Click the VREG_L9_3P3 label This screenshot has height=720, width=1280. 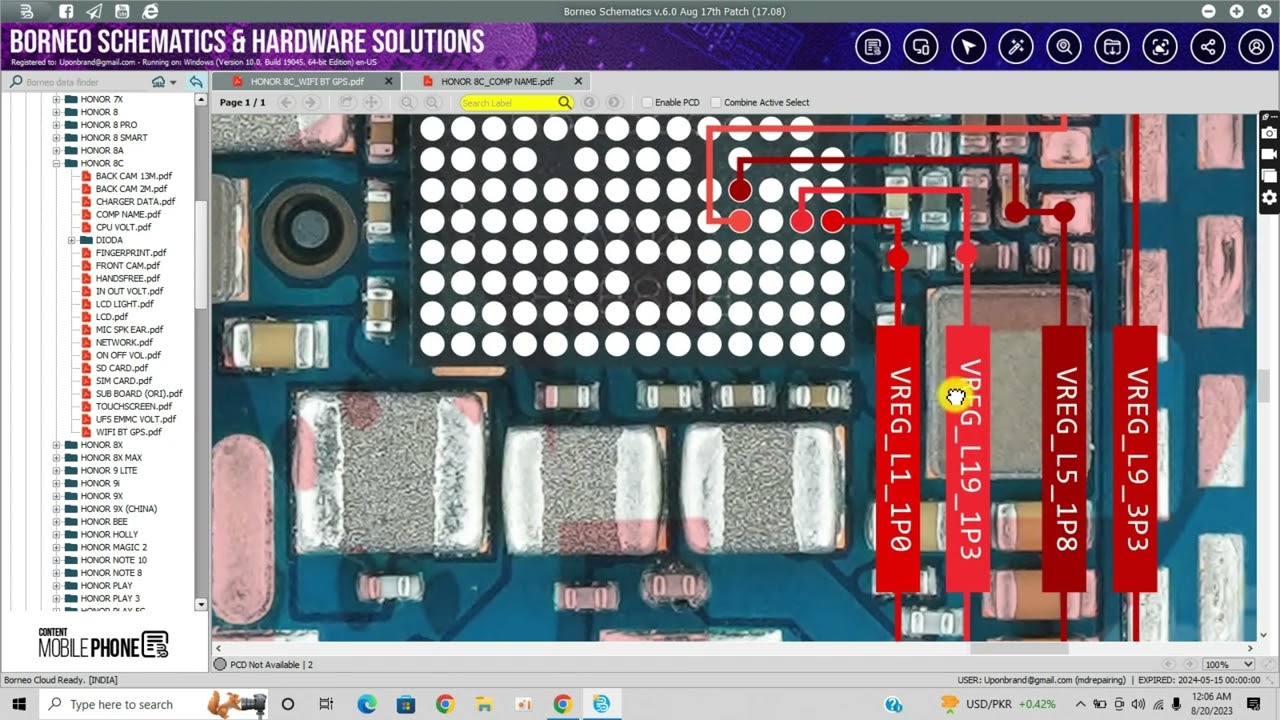(1135, 459)
